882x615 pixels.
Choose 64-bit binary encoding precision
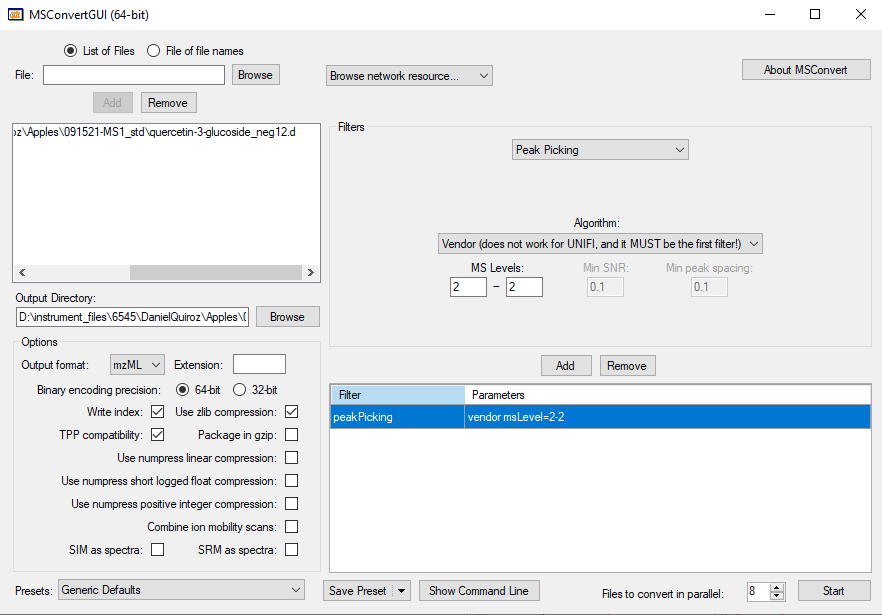(182, 389)
